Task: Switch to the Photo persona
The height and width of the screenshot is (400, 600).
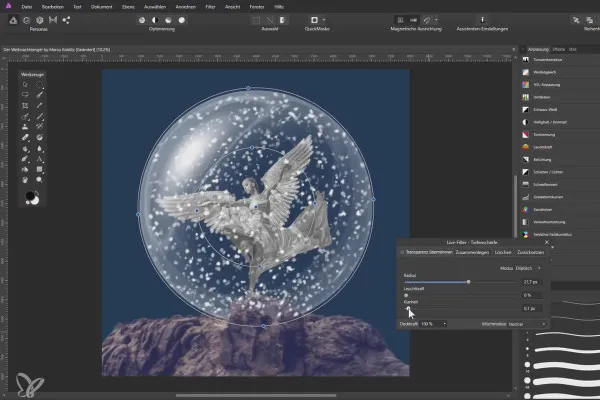Action: click(x=13, y=20)
